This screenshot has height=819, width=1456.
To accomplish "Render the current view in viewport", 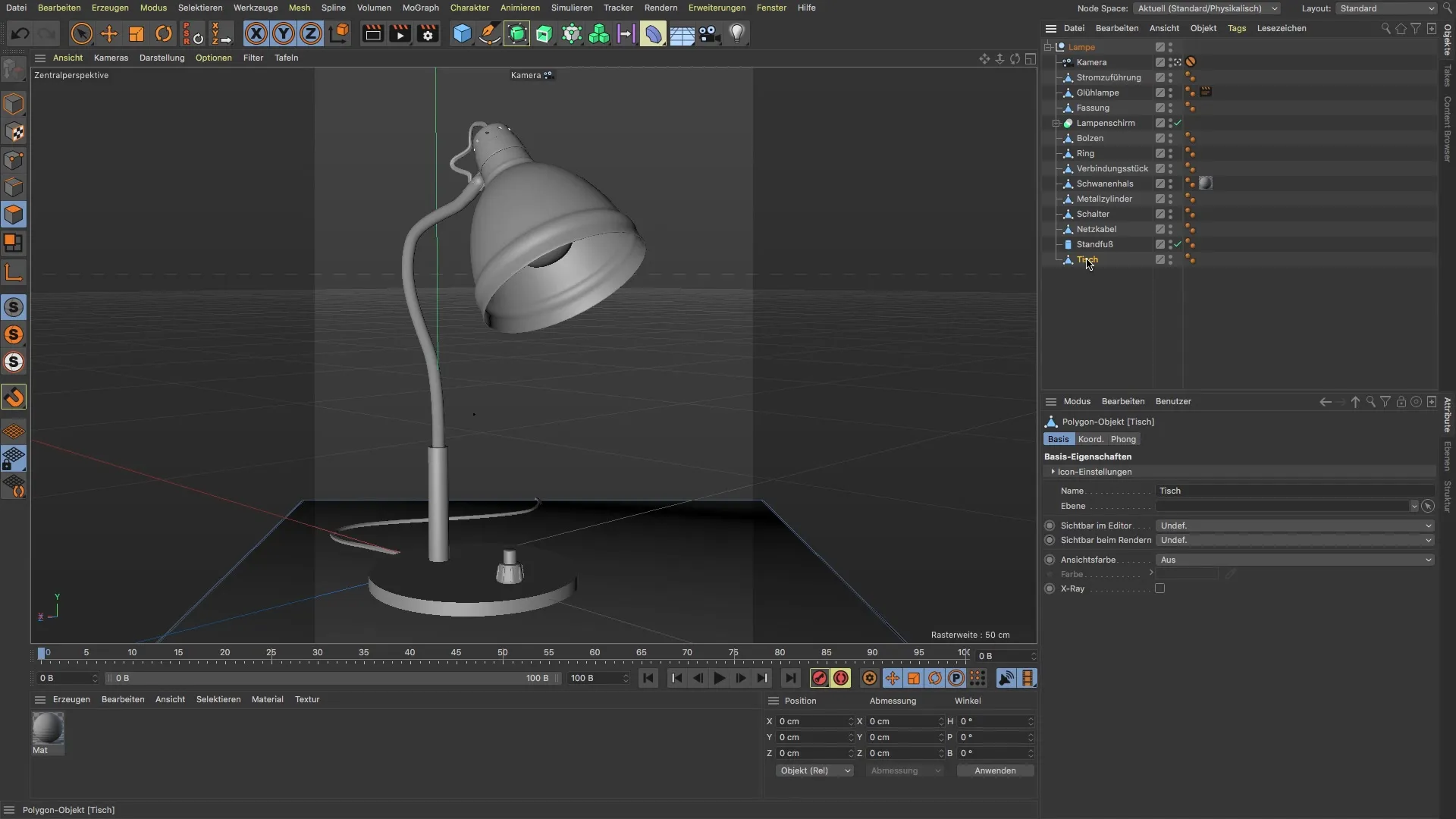I will coord(372,34).
